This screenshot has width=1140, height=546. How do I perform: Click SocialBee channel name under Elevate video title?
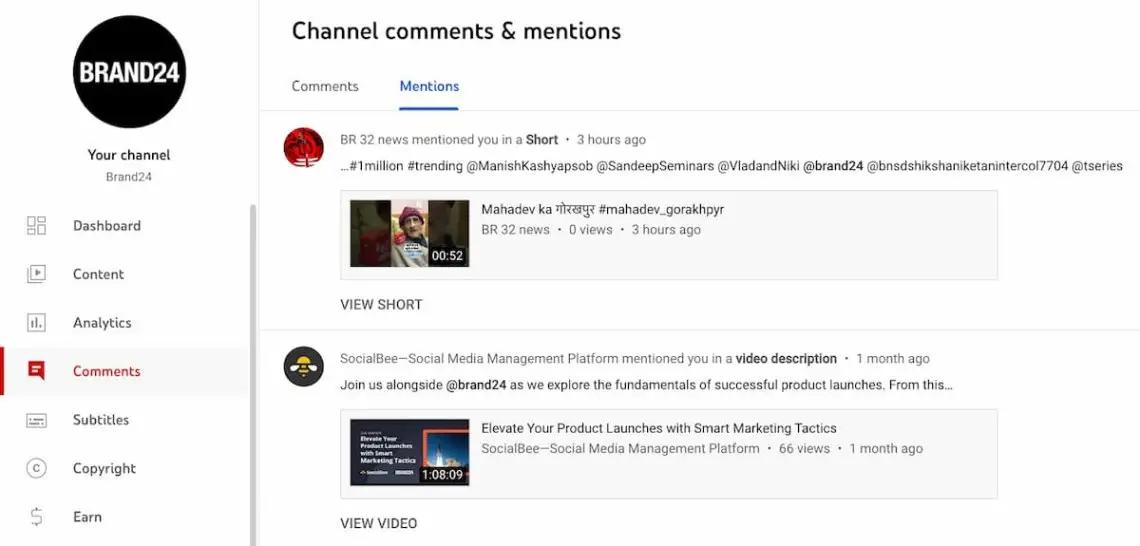click(620, 449)
